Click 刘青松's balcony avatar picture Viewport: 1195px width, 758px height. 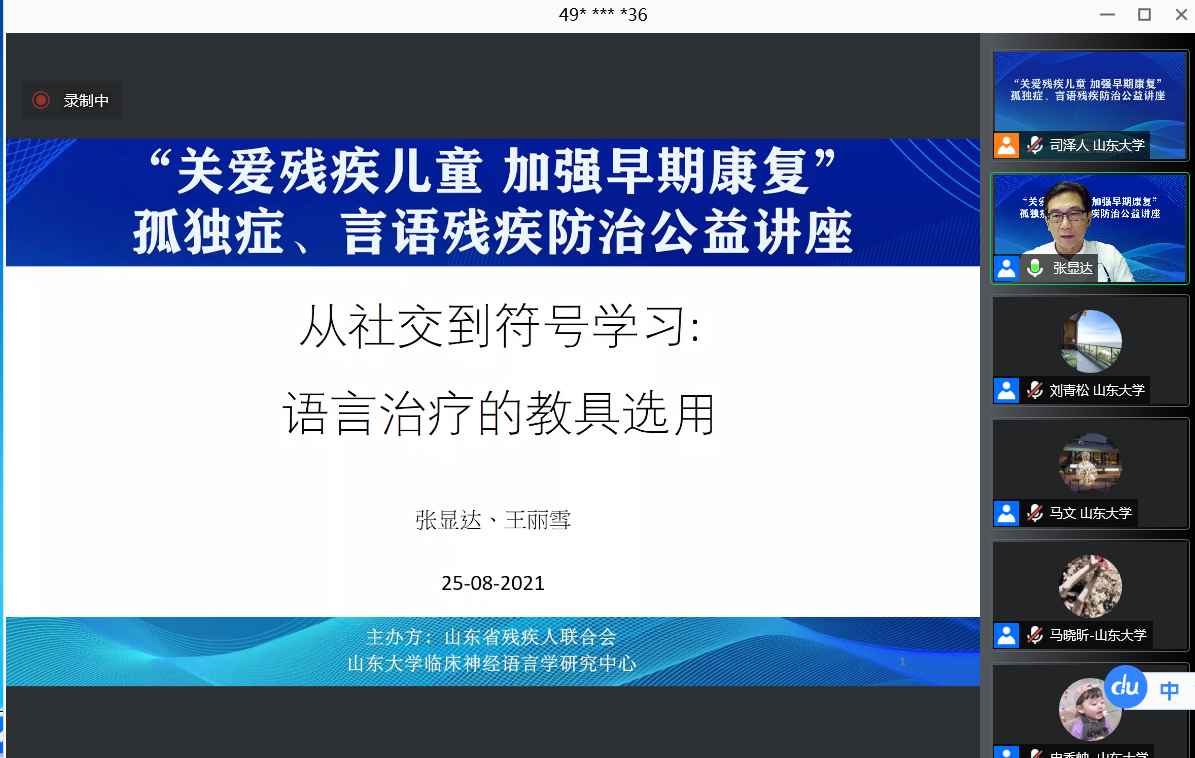coord(1090,341)
